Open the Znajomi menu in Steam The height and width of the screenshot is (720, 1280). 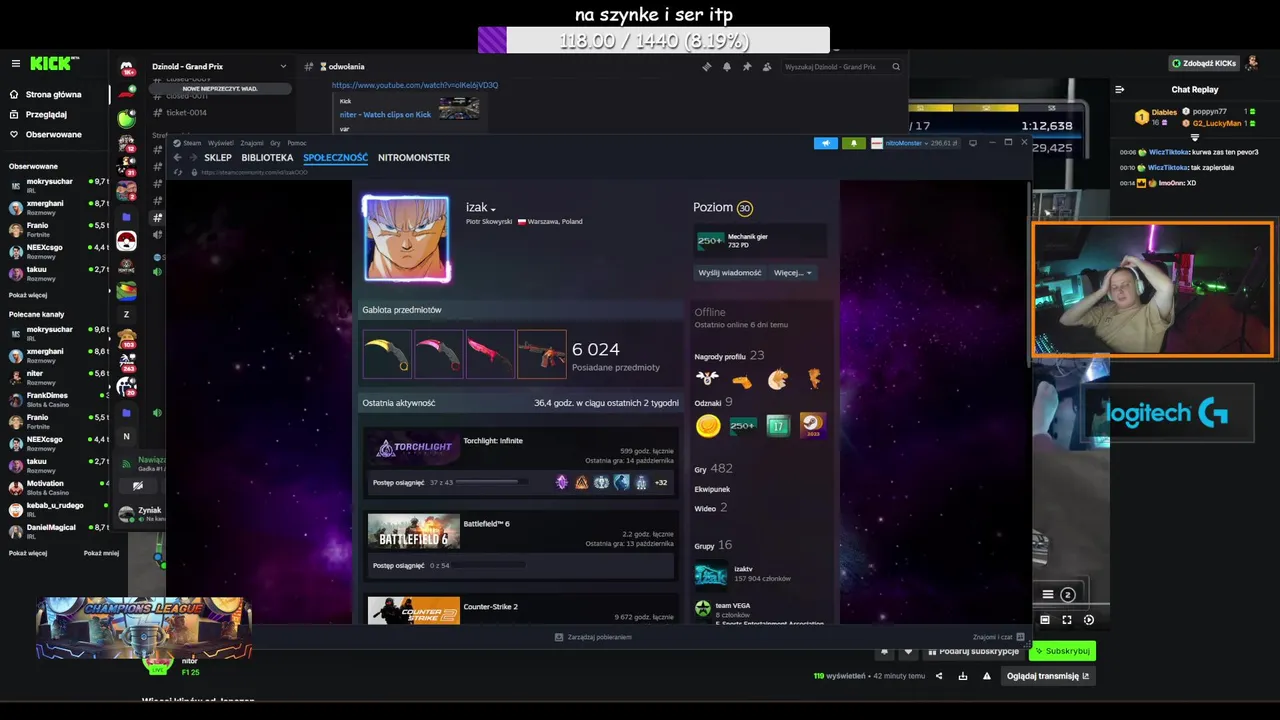(252, 143)
